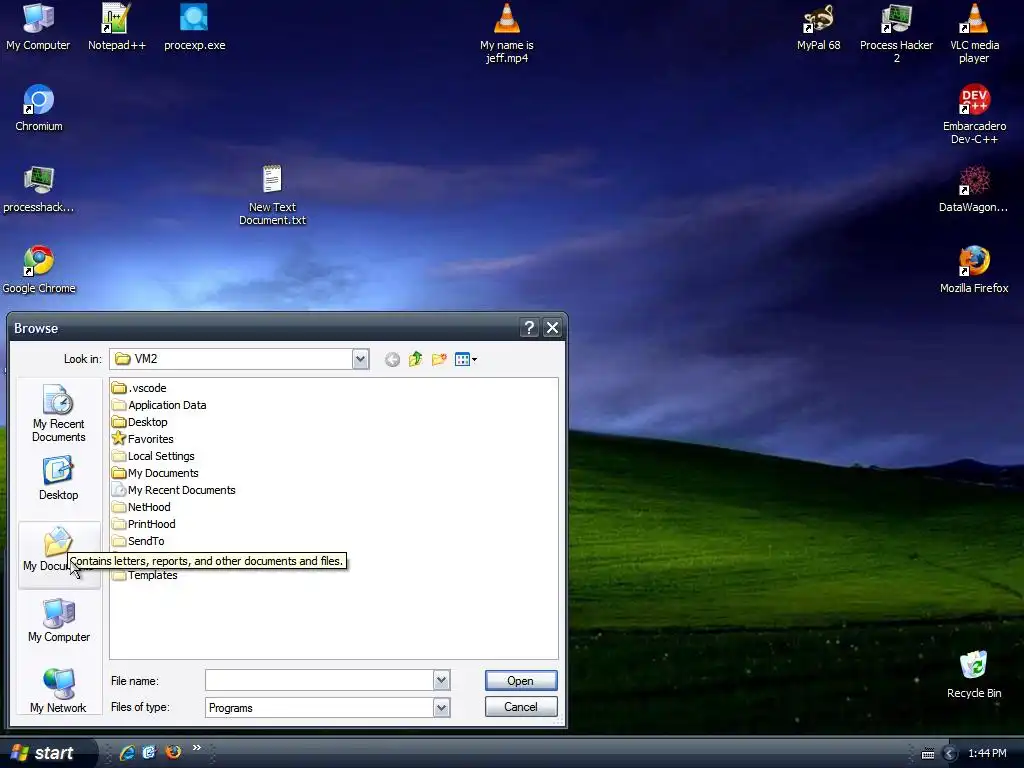Click the help question mark in Browse title bar
This screenshot has height=768, width=1024.
529,328
